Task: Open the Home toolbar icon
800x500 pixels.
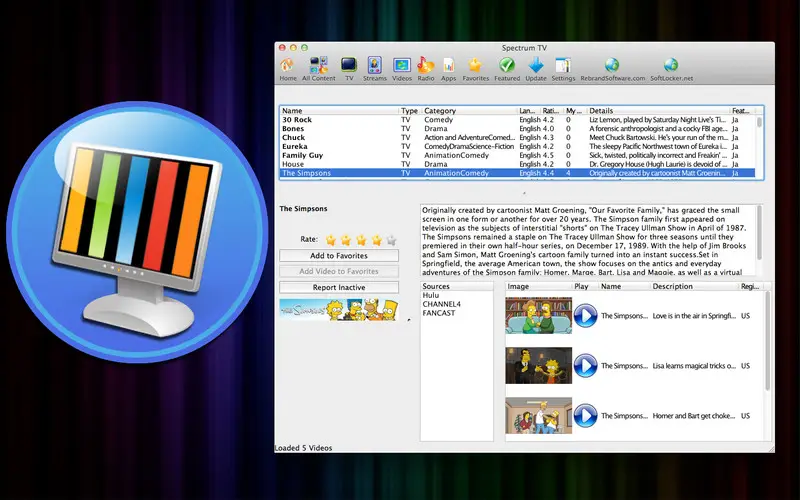Action: coord(287,66)
